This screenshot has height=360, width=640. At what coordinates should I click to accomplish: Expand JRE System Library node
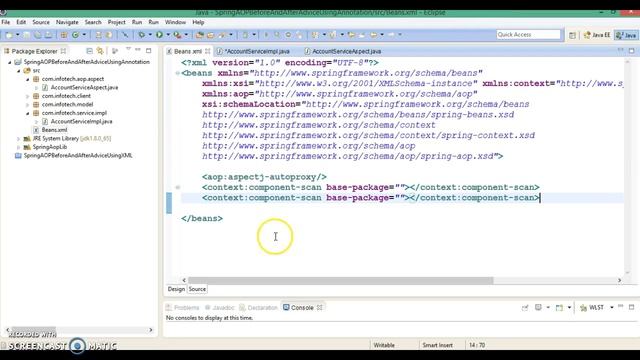click(x=18, y=139)
